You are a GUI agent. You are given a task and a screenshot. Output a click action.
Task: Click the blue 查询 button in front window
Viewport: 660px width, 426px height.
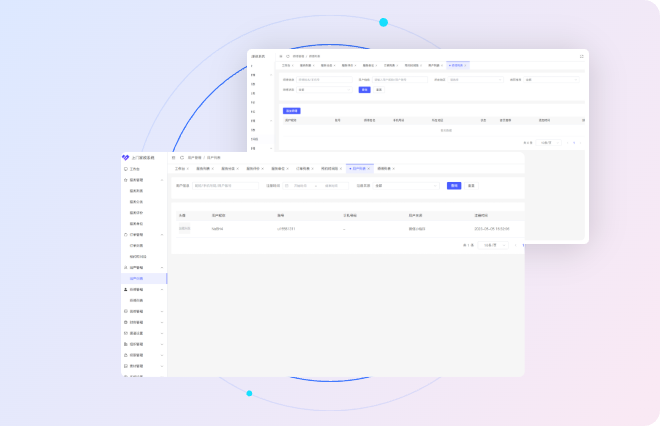coord(453,185)
